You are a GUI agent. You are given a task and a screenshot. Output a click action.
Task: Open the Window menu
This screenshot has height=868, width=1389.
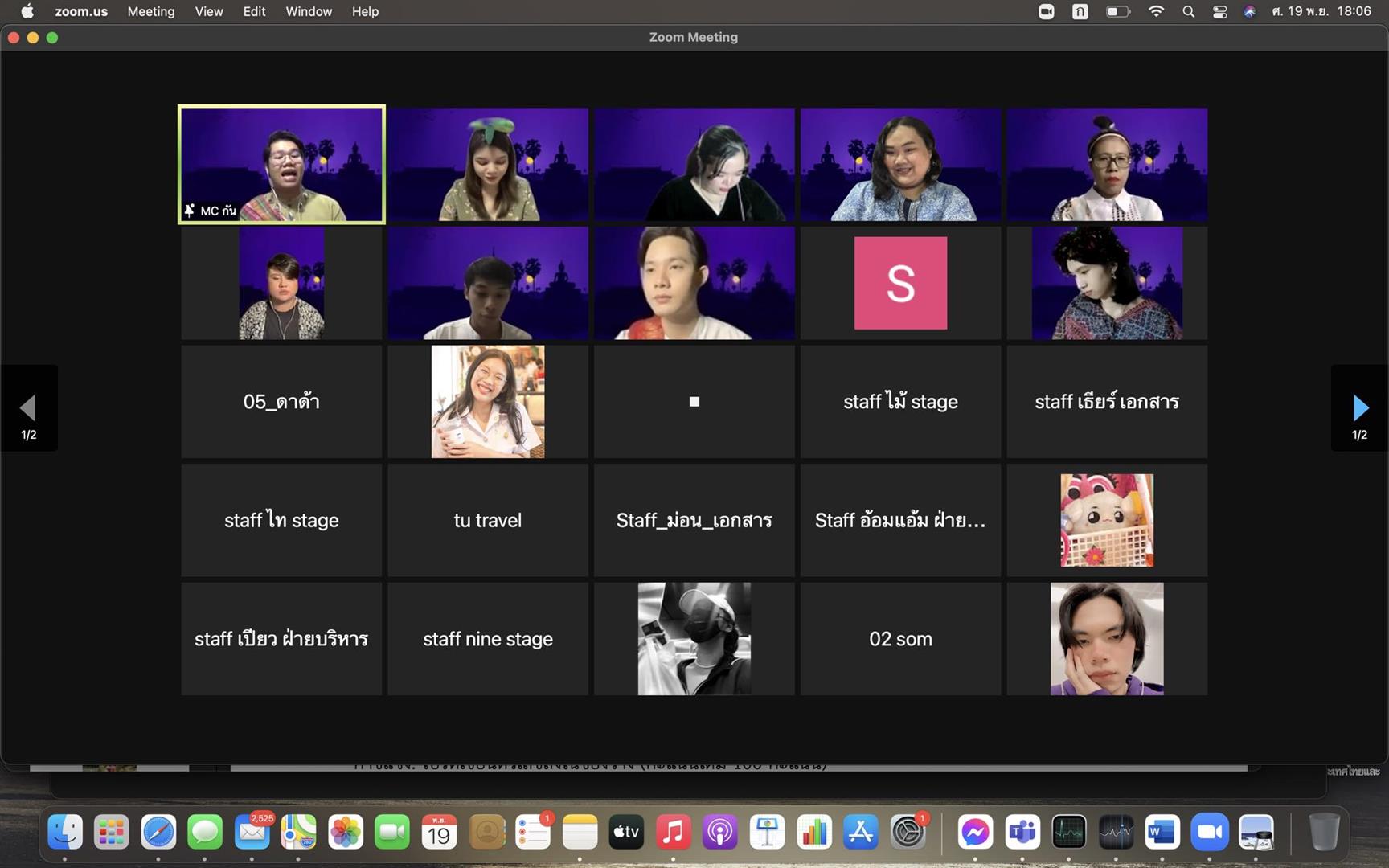pos(309,11)
